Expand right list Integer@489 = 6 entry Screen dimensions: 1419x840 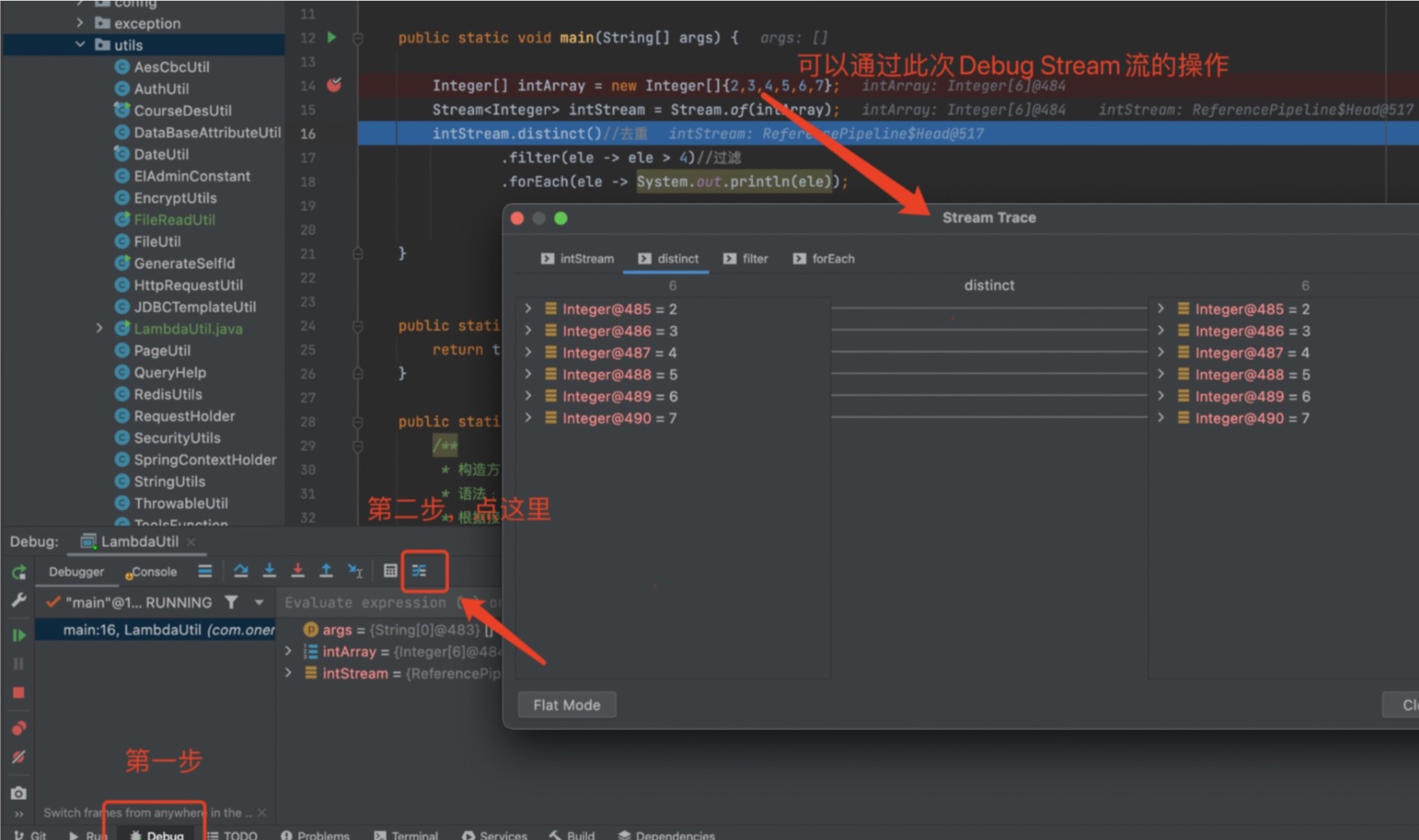pyautogui.click(x=1161, y=396)
